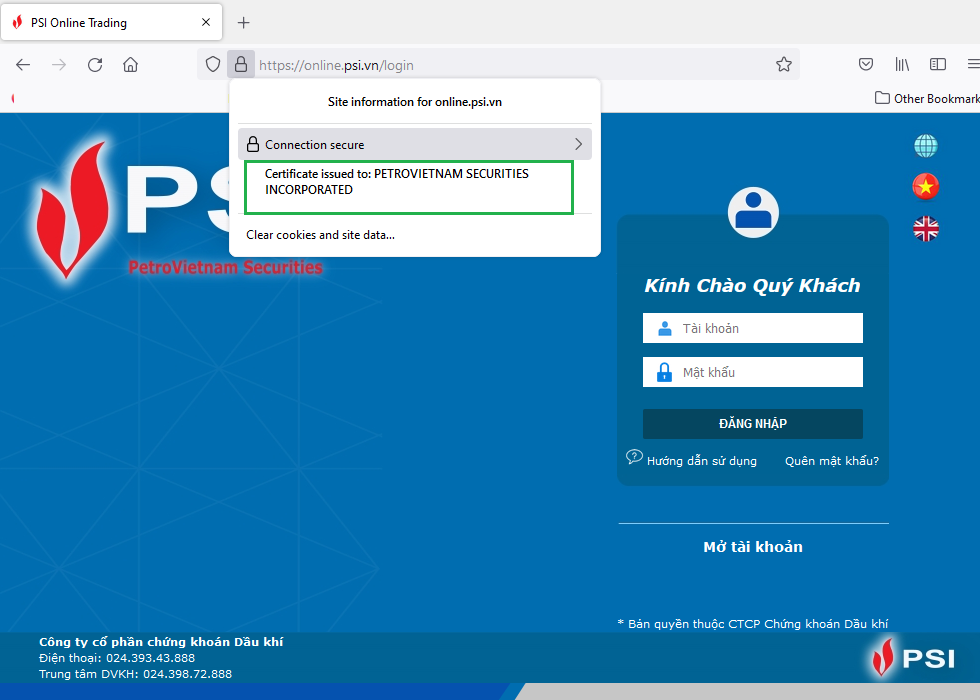Viewport: 980px width, 700px height.
Task: Click the usage guide chat bubble icon
Action: (634, 458)
